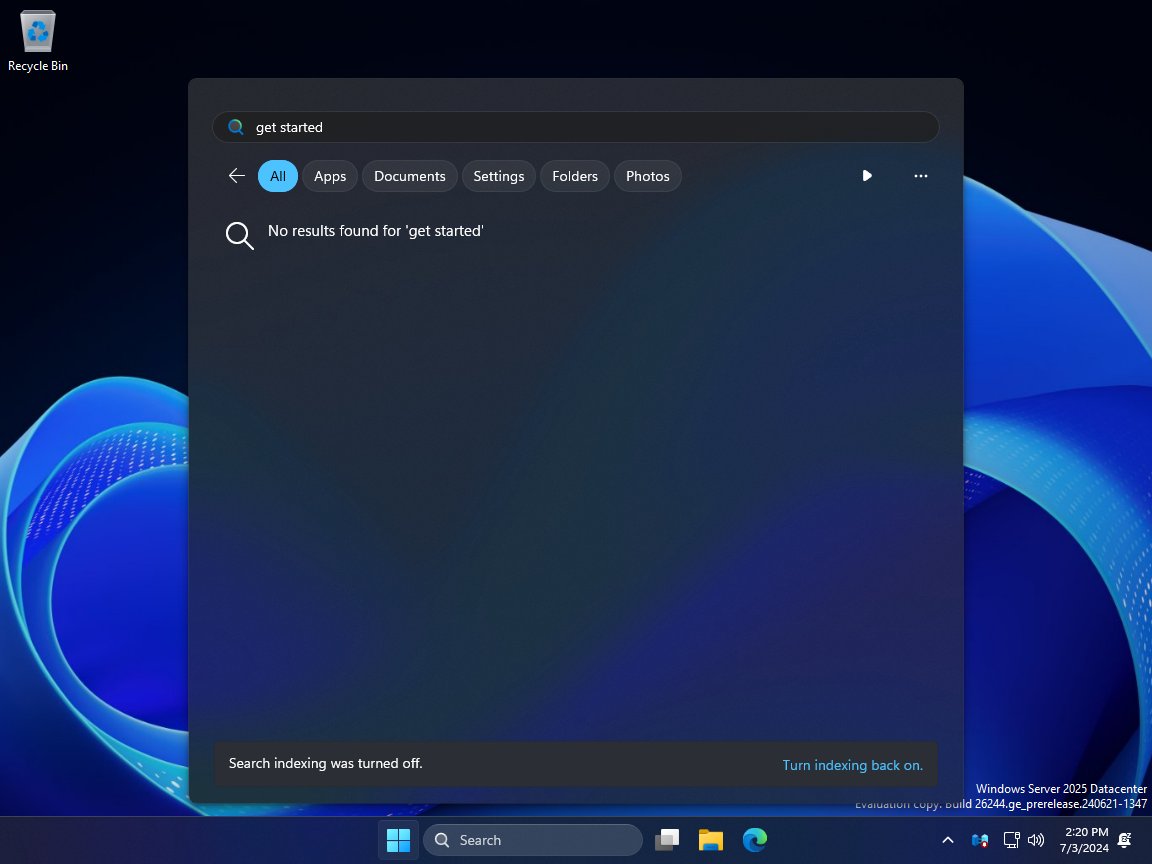The image size is (1152, 864).
Task: Filter results by Documents
Action: pyautogui.click(x=409, y=176)
